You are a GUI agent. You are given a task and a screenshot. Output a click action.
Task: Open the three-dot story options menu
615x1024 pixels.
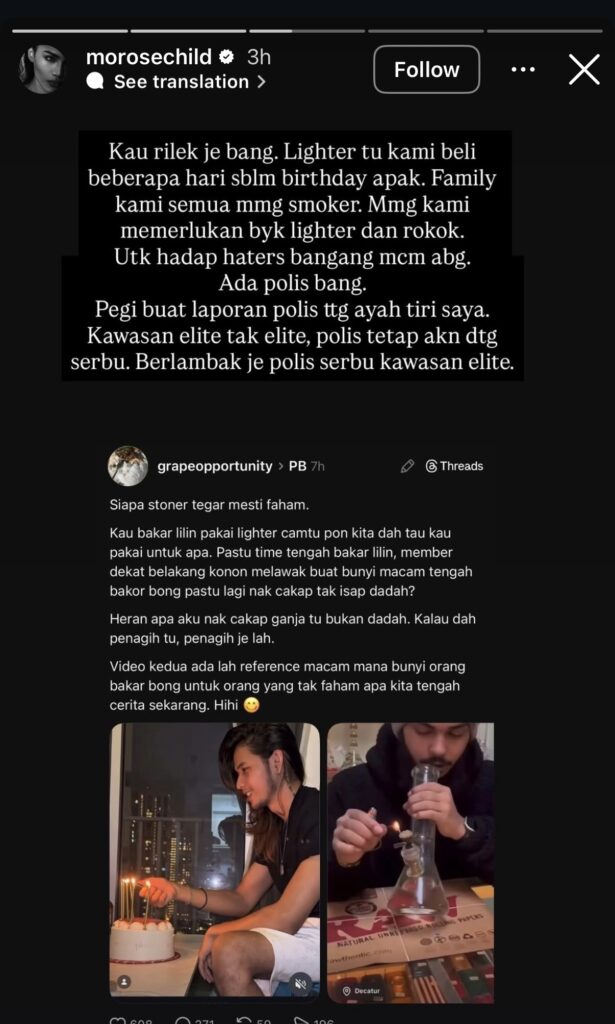pos(523,69)
